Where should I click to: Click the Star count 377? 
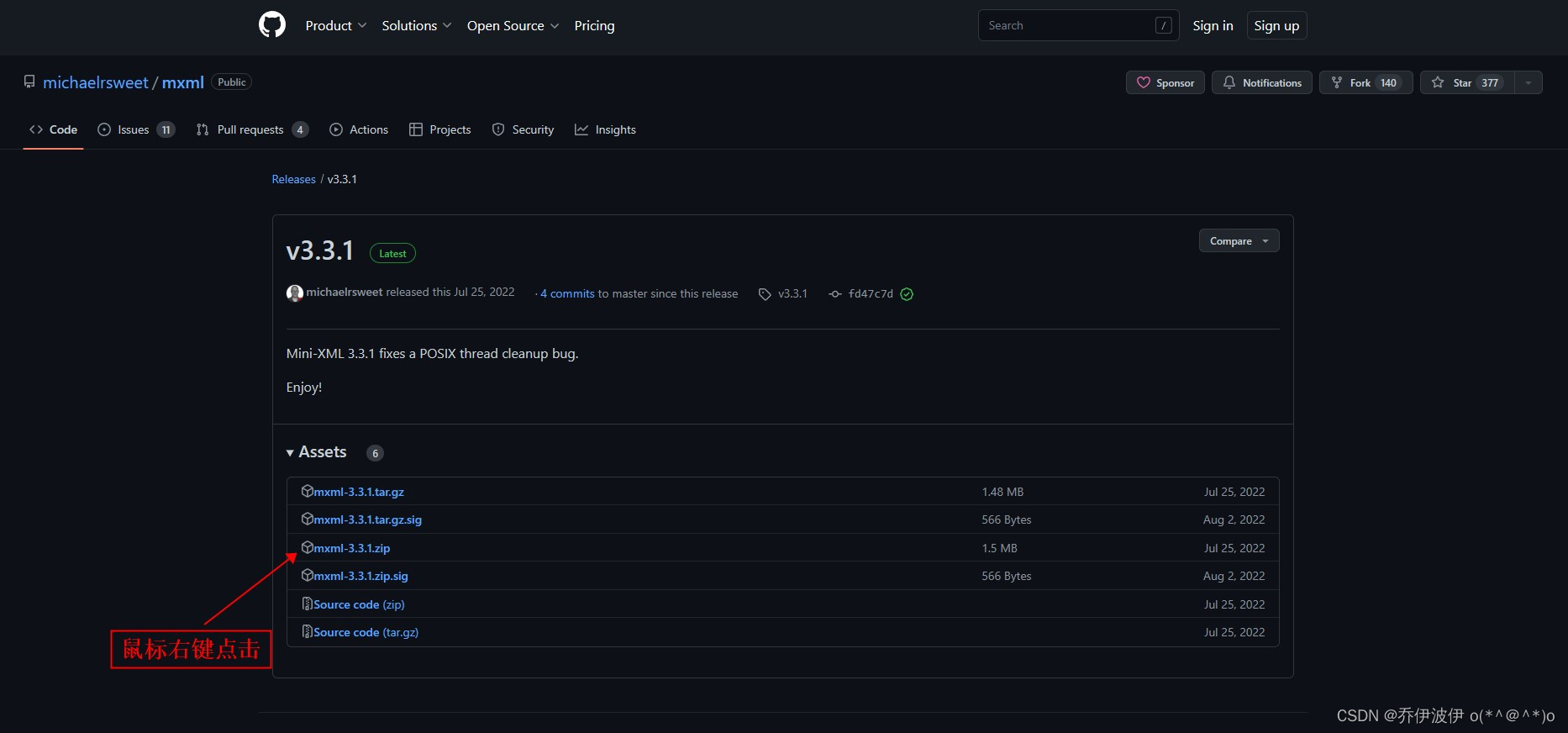[1490, 82]
